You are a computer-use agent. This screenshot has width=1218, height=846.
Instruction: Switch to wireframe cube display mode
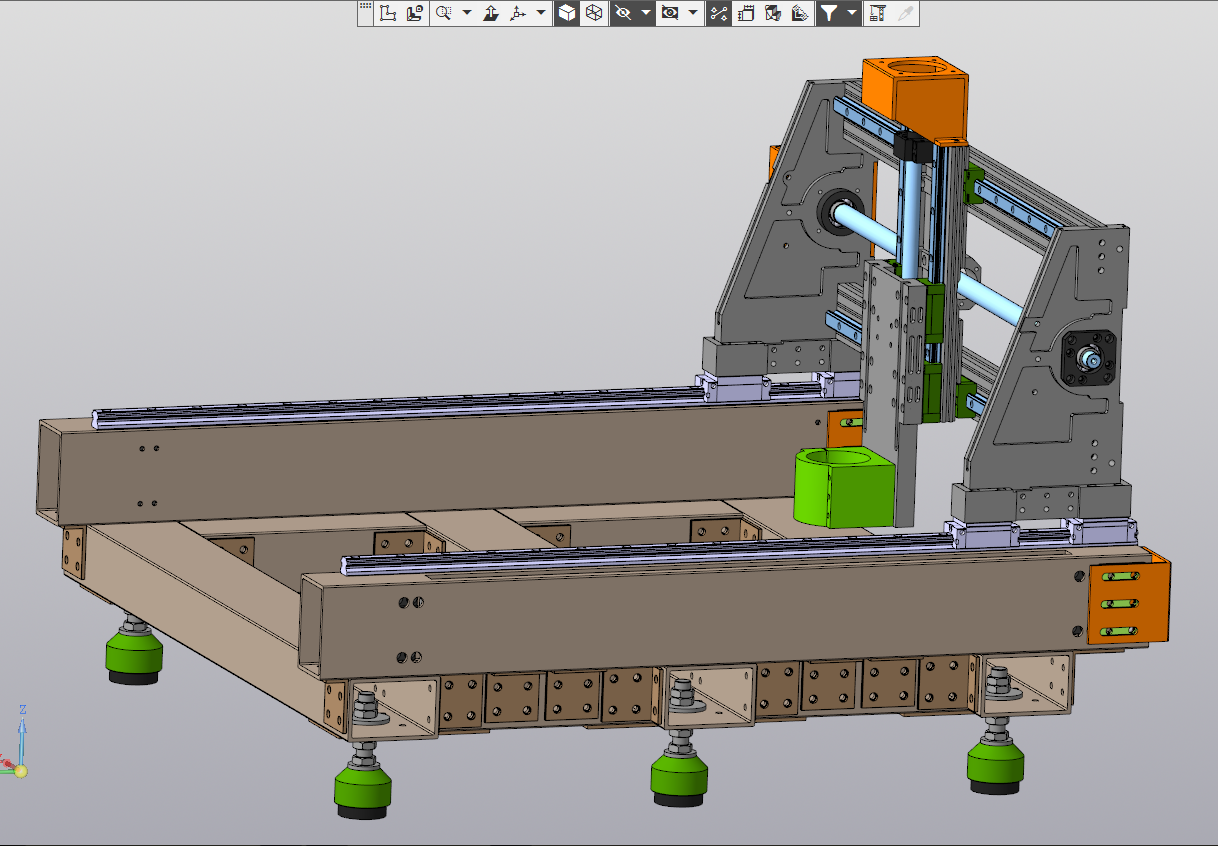click(594, 13)
